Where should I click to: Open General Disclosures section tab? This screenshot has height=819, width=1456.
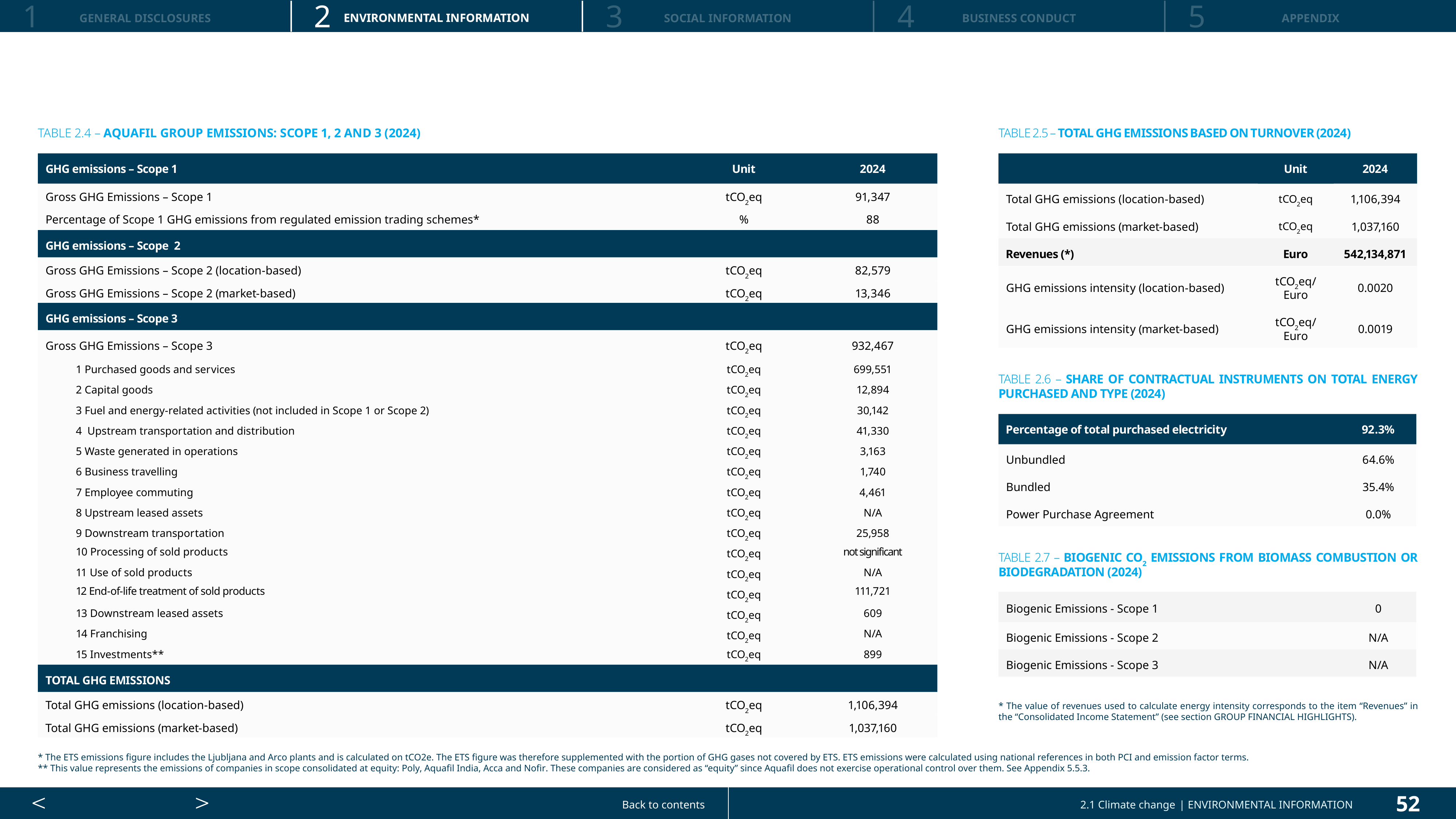[145, 16]
